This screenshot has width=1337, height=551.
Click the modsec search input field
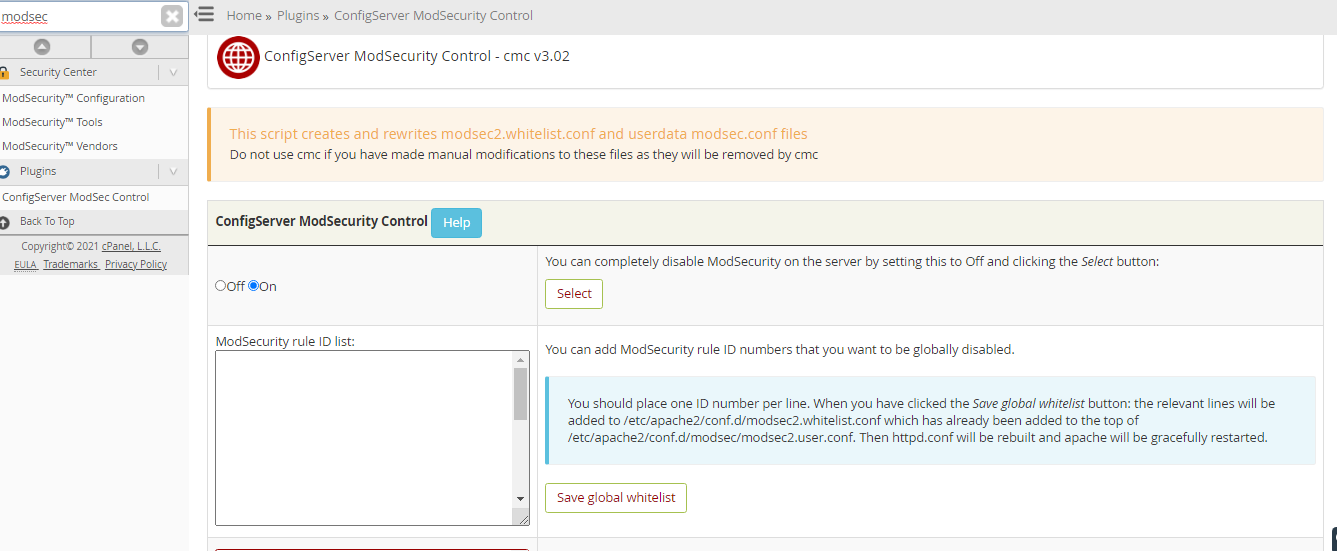tap(80, 16)
